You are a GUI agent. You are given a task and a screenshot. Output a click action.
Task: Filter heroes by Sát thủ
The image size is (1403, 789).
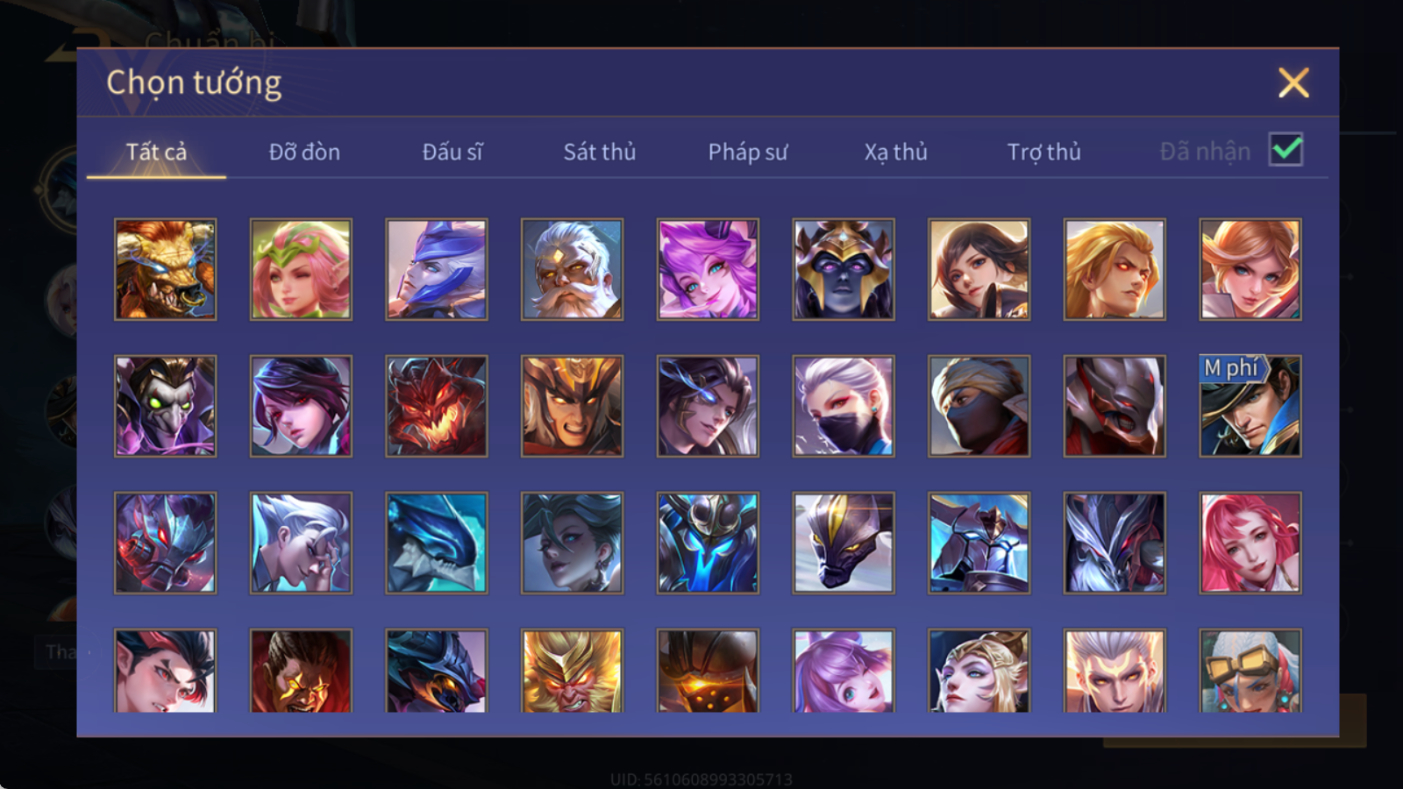pyautogui.click(x=600, y=152)
